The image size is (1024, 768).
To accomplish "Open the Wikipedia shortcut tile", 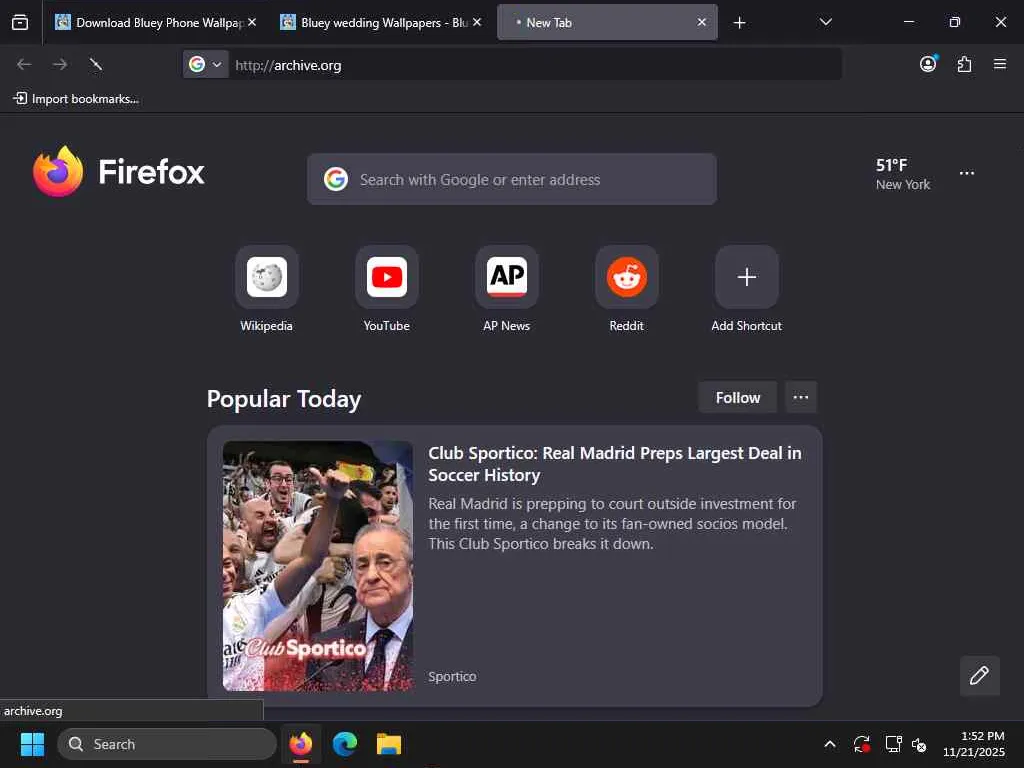I will coord(266,277).
